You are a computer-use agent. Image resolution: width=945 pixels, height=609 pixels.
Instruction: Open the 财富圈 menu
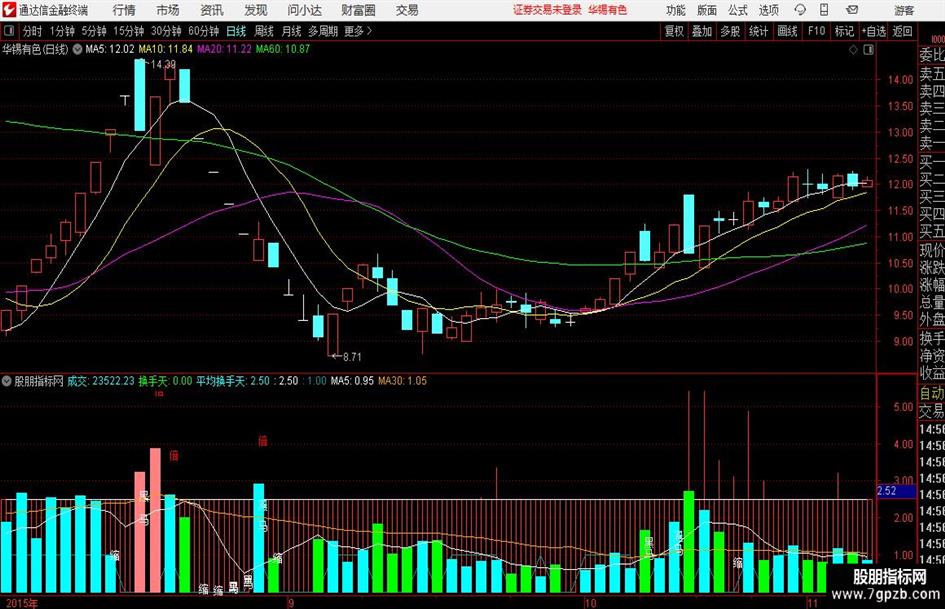coord(358,10)
